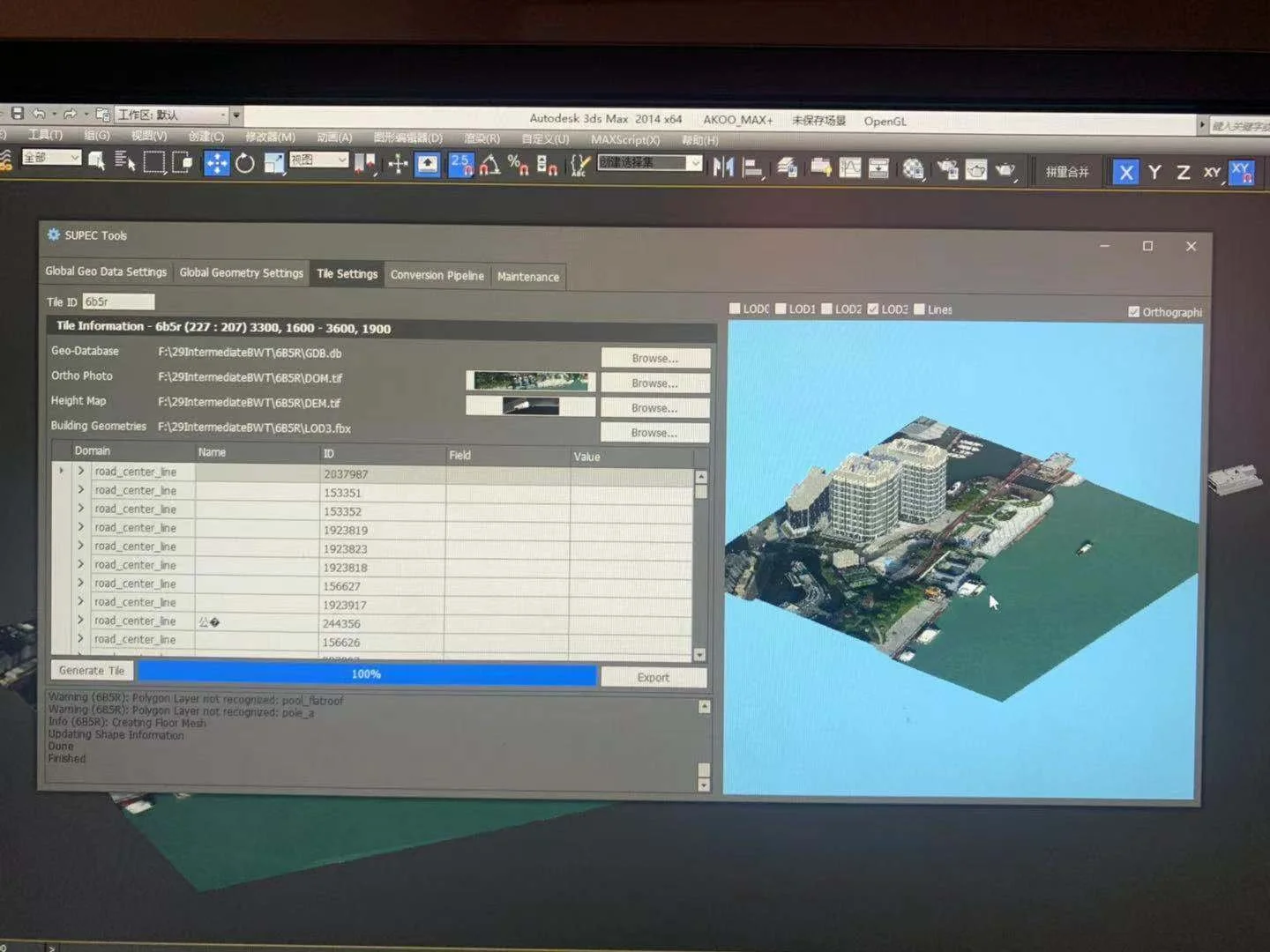Switch to the Maintenance tab
Viewport: 1270px width, 952px height.
coord(527,277)
